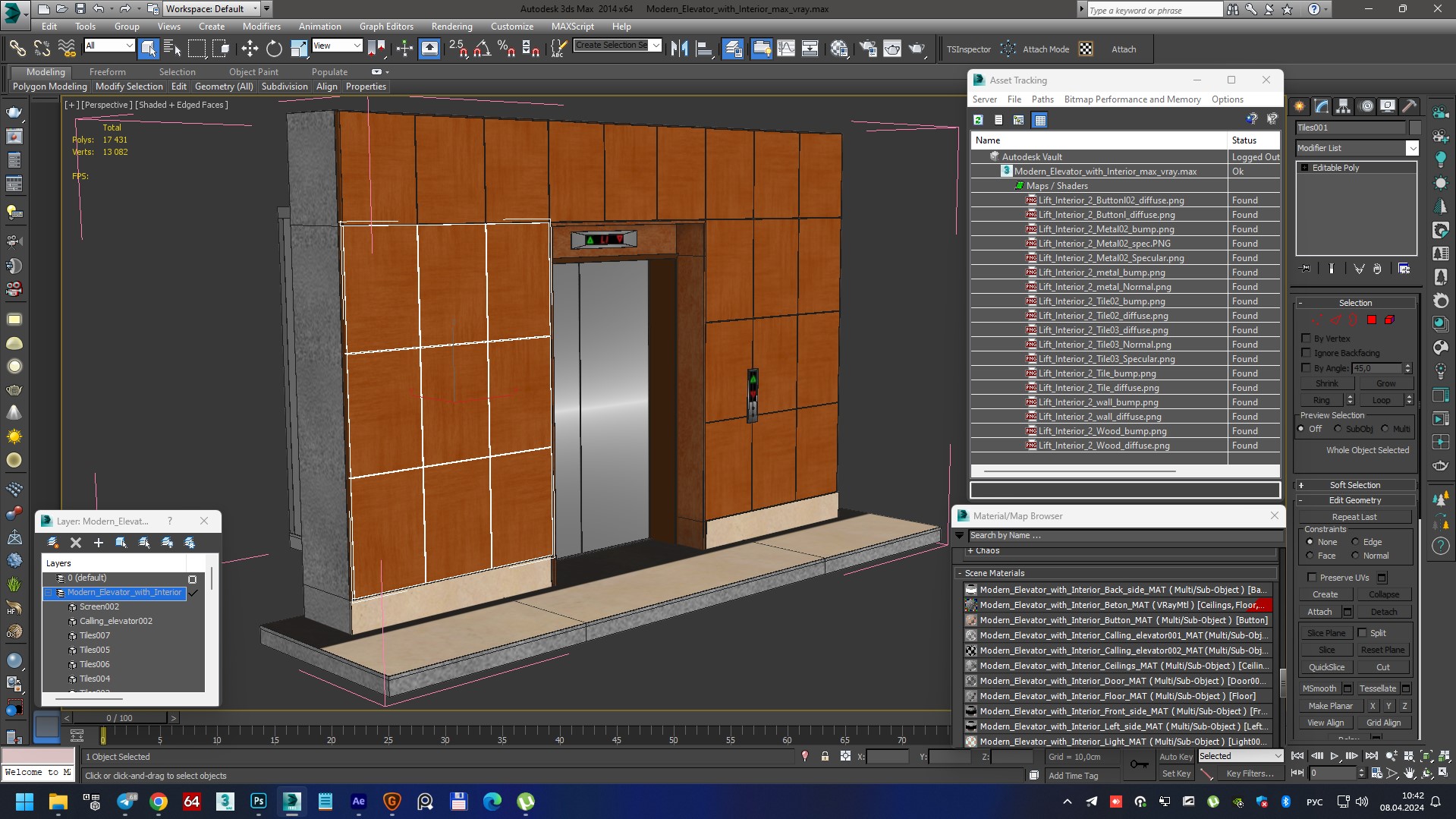Click the Search by Name field in Material Browser
The width and height of the screenshot is (1456, 819).
coord(1124,535)
